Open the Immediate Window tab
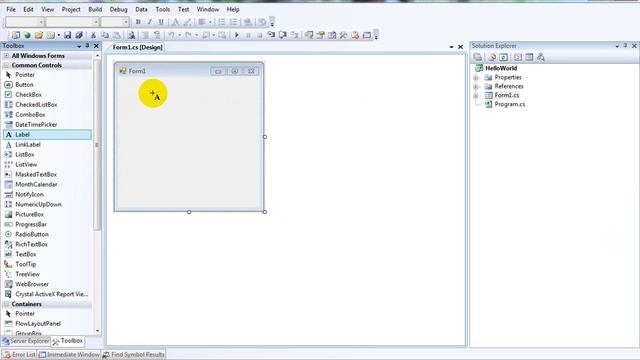Image resolution: width=640 pixels, height=360 pixels. point(69,355)
